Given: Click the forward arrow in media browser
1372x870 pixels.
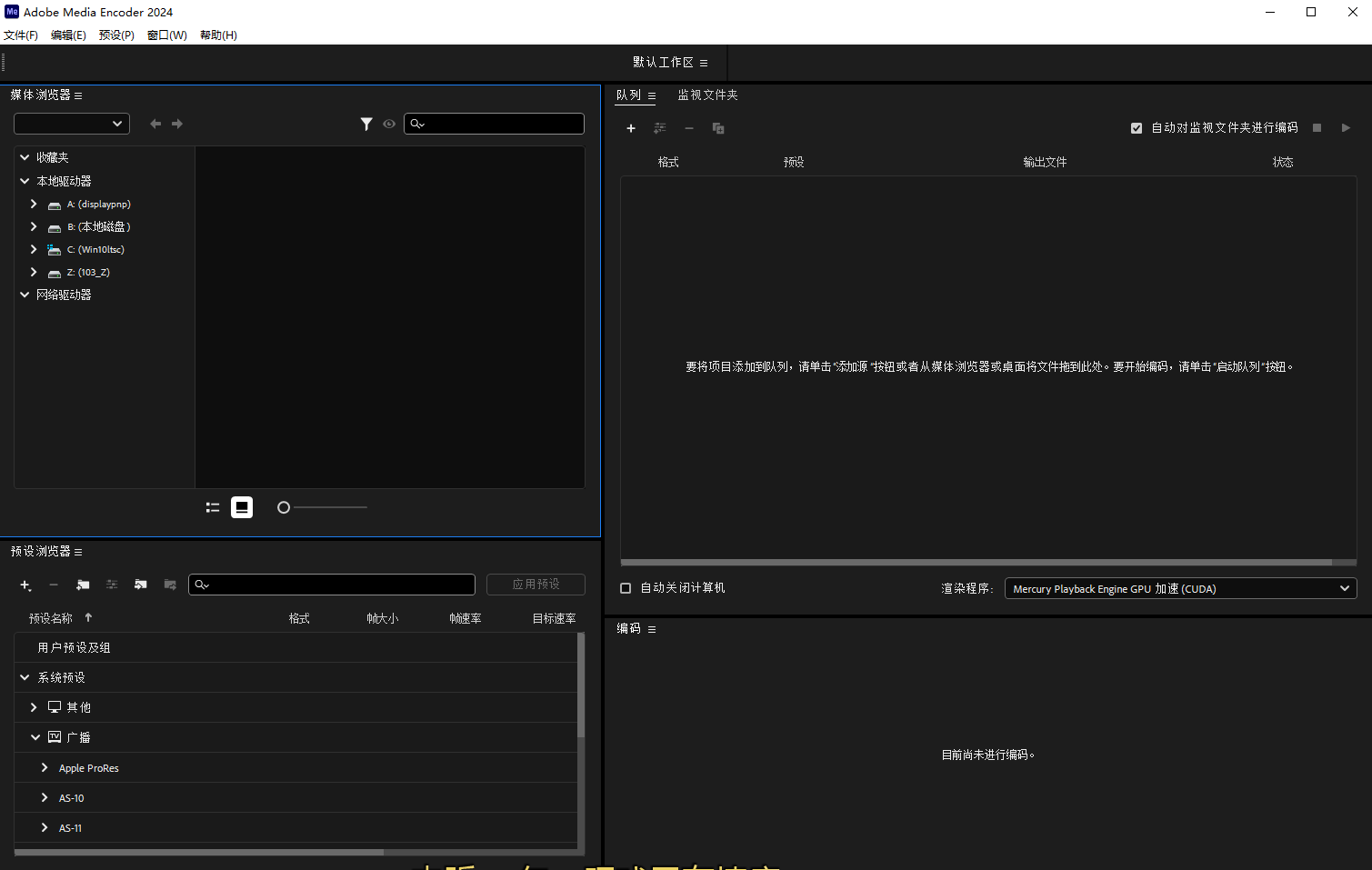Looking at the screenshot, I should point(177,124).
